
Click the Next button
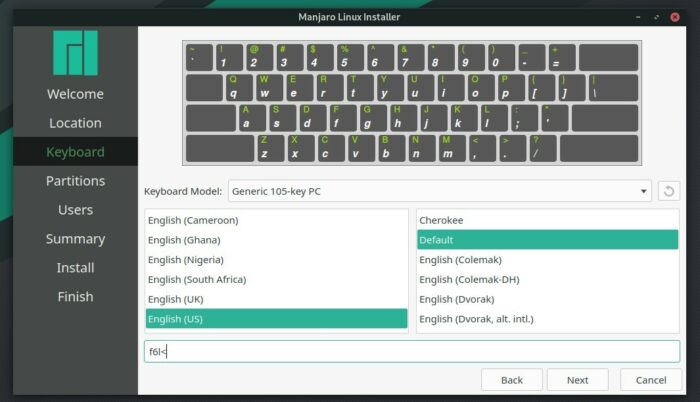click(x=577, y=380)
